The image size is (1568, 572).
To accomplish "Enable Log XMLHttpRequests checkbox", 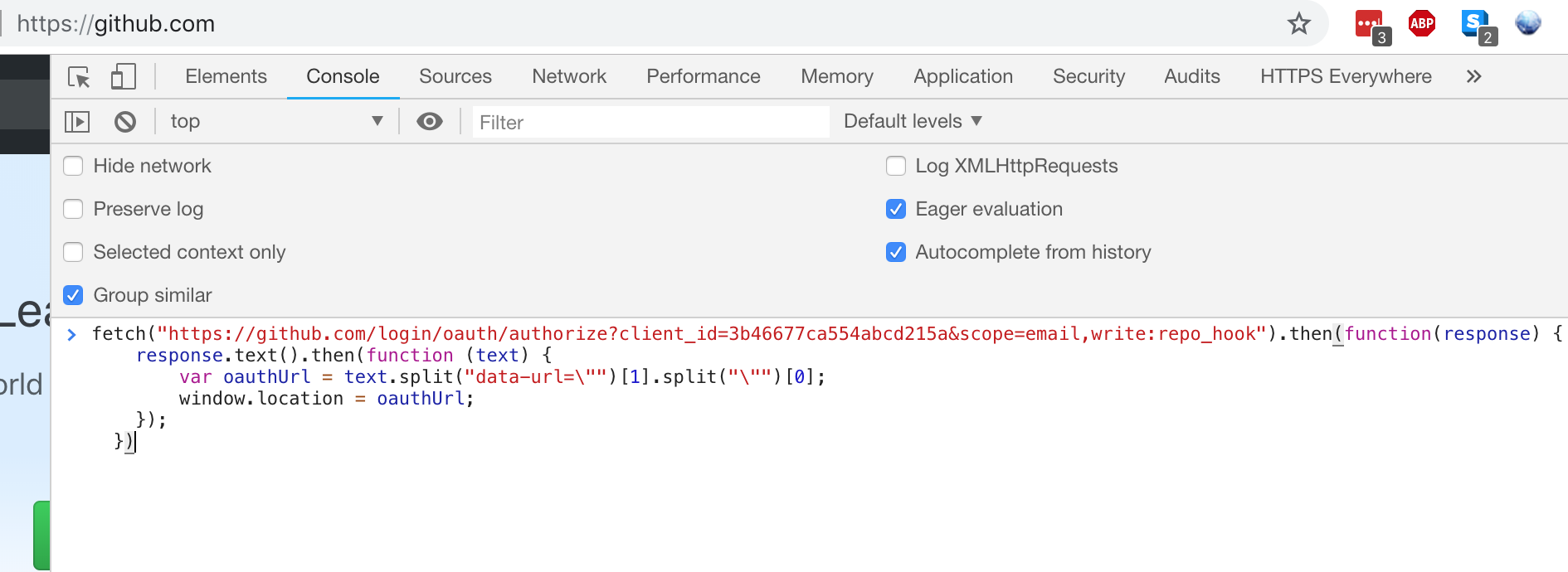I will tap(896, 166).
